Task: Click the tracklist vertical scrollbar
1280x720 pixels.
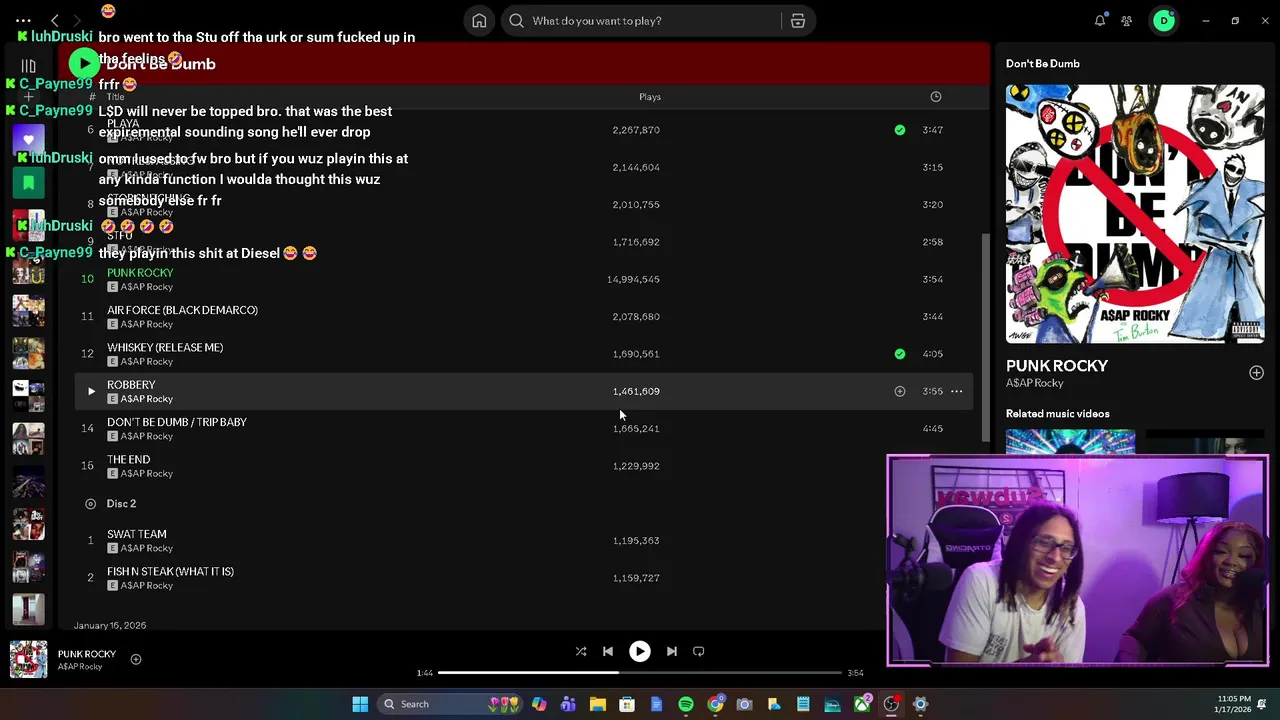Action: [x=988, y=338]
